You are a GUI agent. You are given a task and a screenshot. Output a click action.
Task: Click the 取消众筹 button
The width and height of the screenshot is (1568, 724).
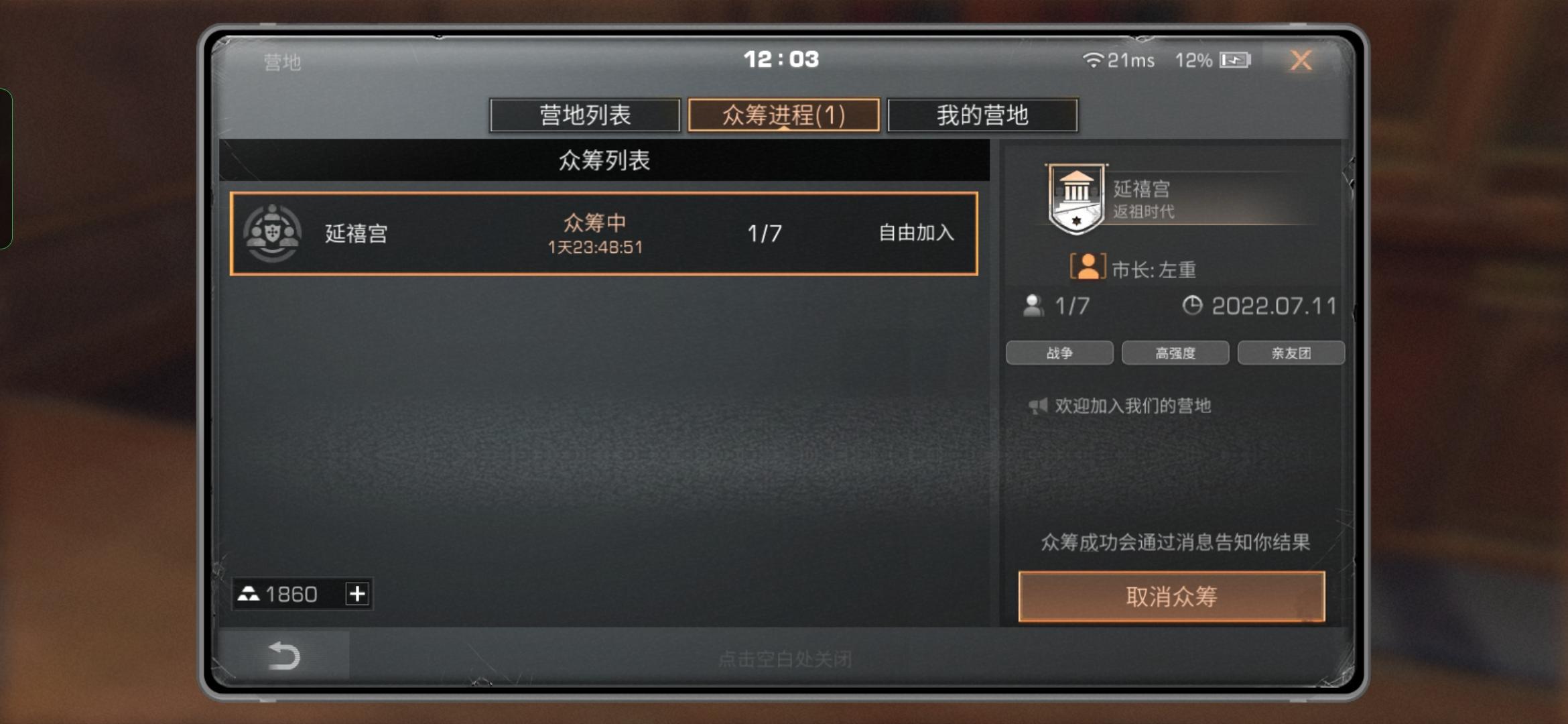click(x=1171, y=596)
